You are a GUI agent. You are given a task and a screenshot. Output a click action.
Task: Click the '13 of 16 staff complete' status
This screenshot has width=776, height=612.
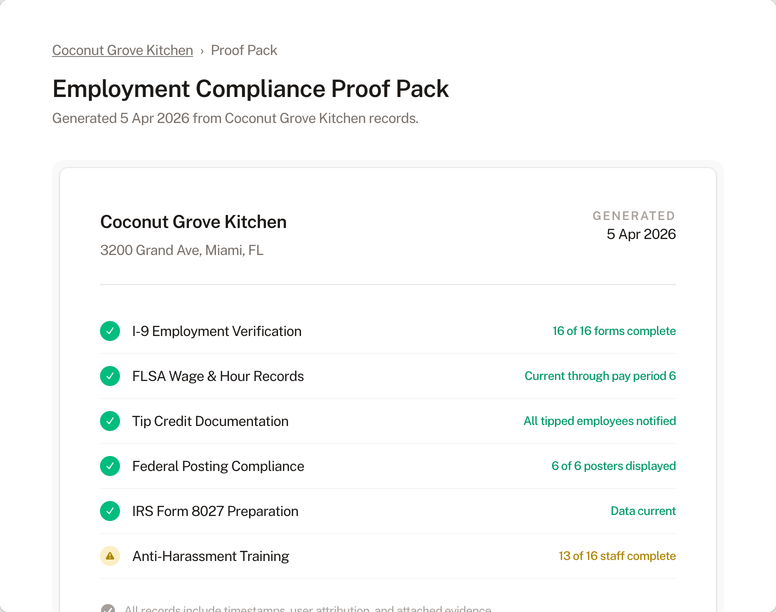(617, 556)
